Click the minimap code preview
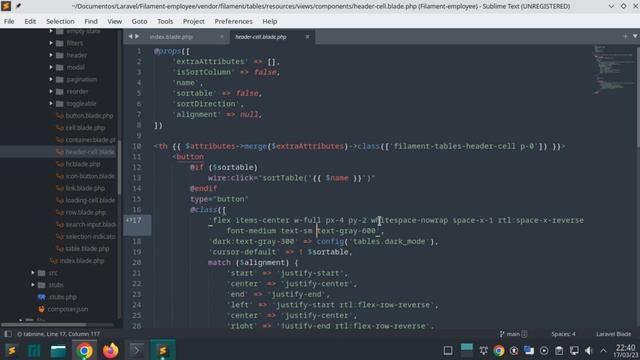The image size is (640, 360). [612, 69]
